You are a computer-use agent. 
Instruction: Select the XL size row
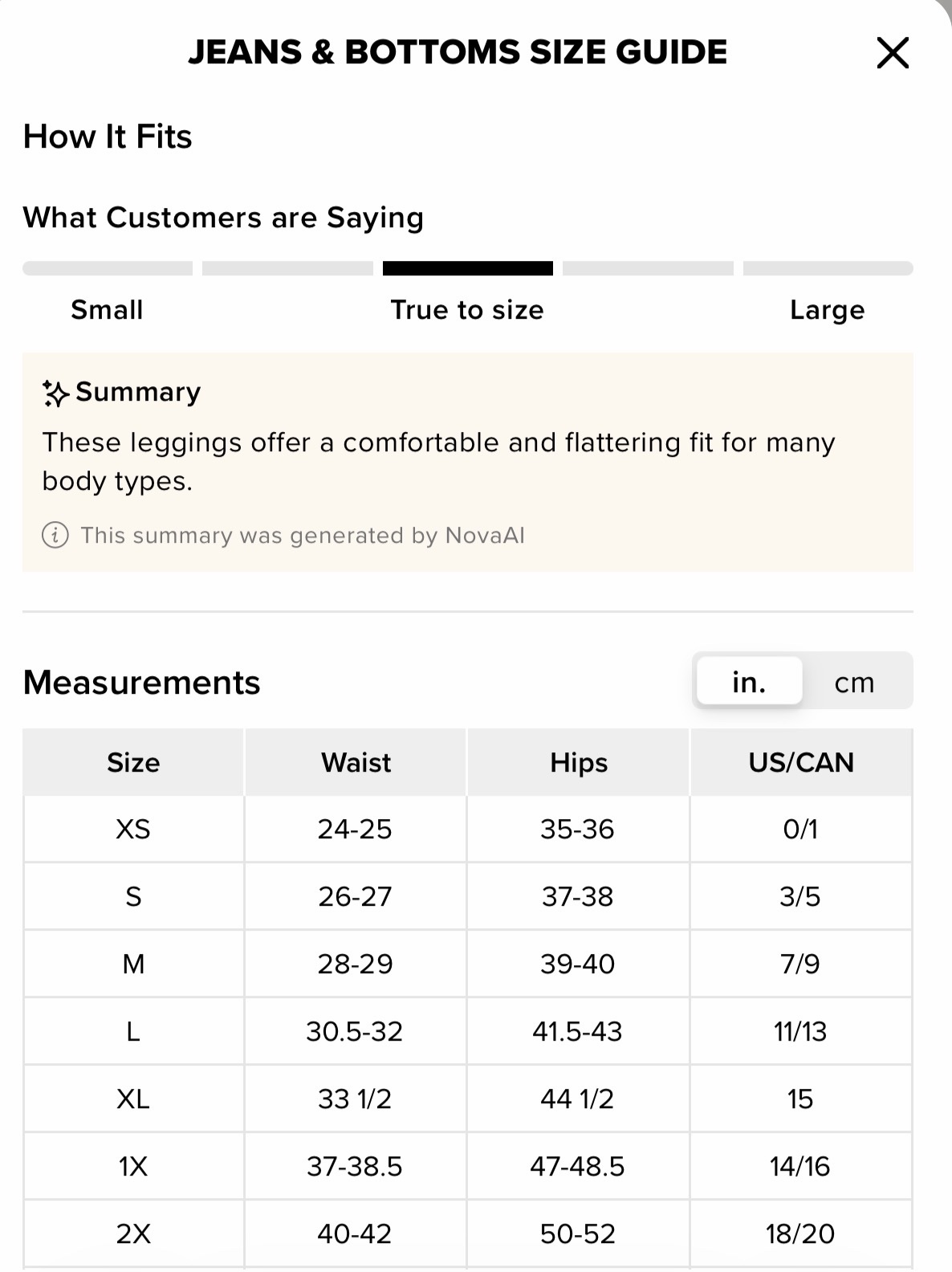pyautogui.click(x=468, y=1099)
